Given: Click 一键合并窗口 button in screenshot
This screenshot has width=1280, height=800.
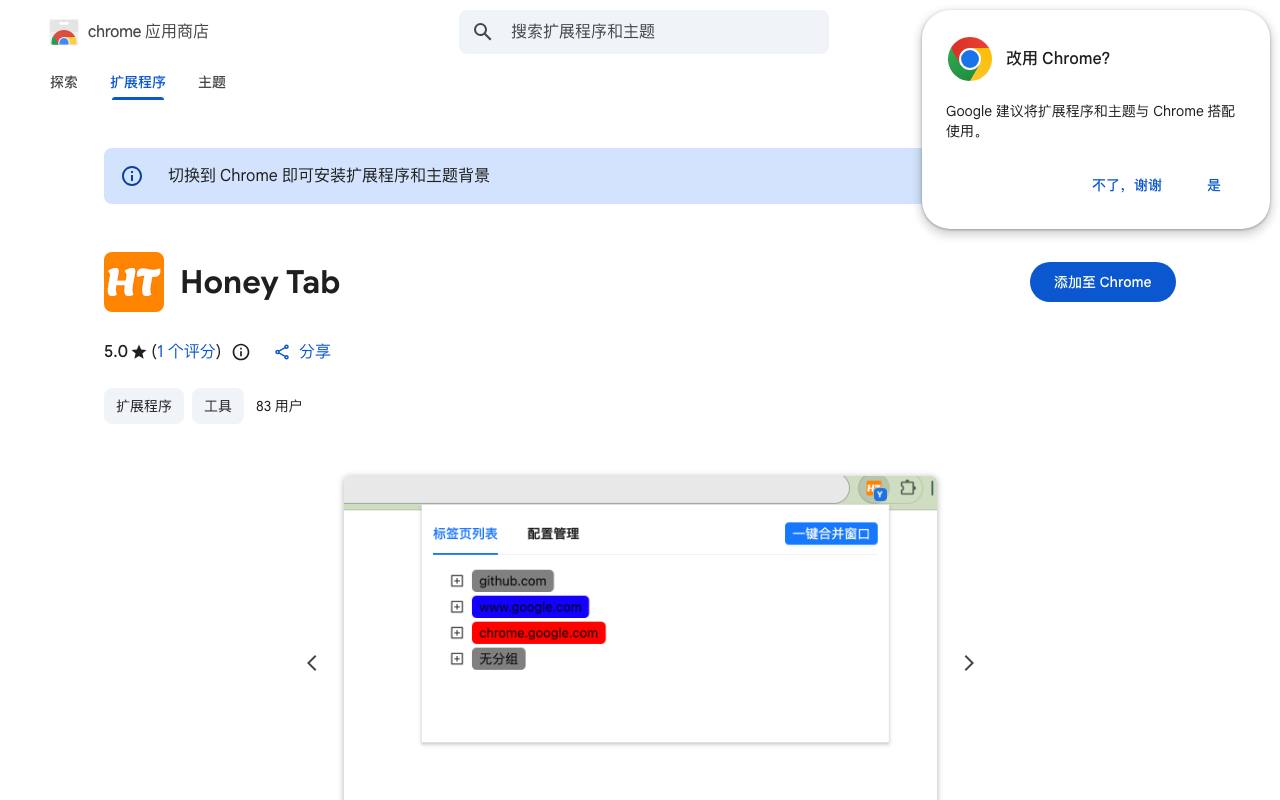Looking at the screenshot, I should (x=831, y=534).
